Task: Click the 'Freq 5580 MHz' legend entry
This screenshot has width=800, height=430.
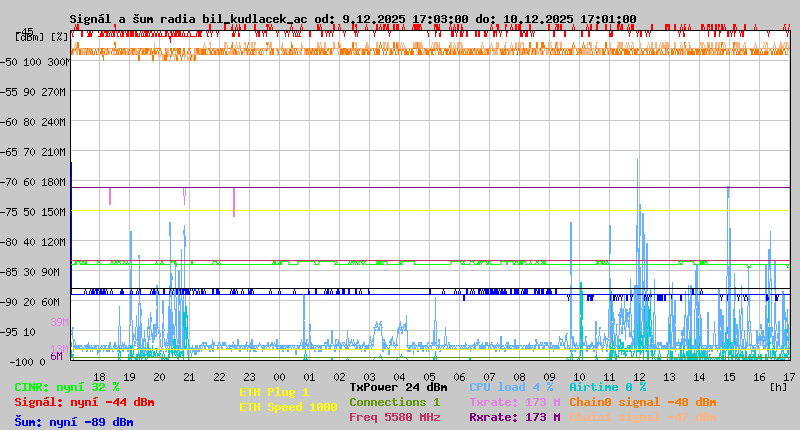Action: pos(394,417)
